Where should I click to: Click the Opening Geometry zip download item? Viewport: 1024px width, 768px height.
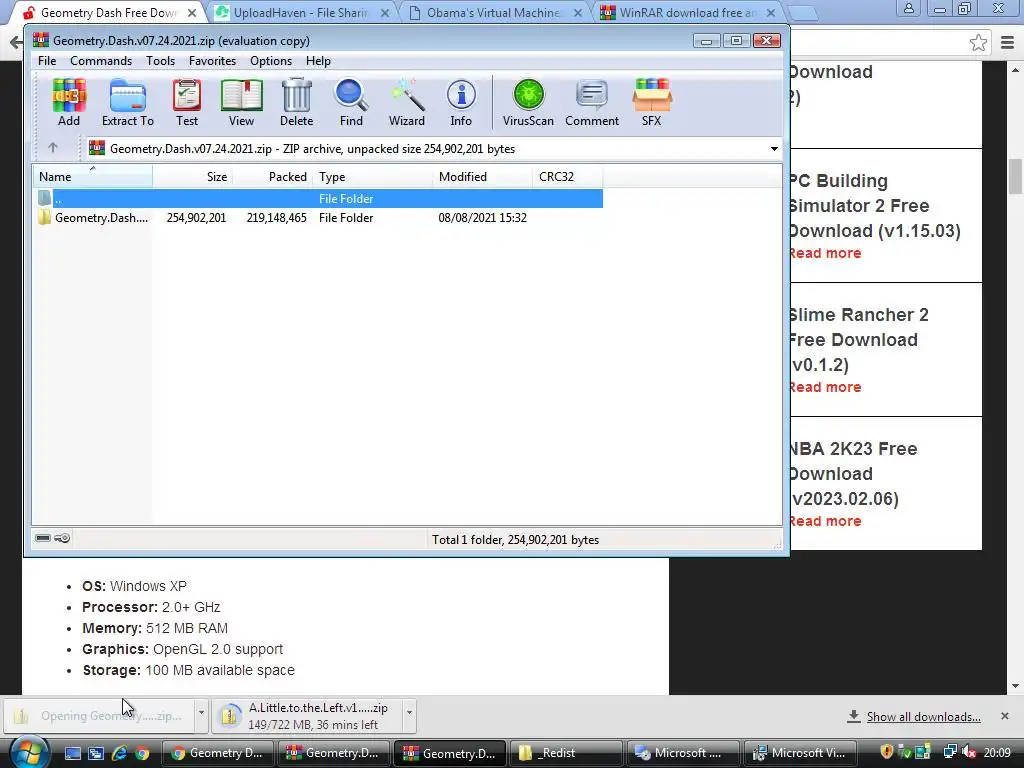[x=99, y=716]
